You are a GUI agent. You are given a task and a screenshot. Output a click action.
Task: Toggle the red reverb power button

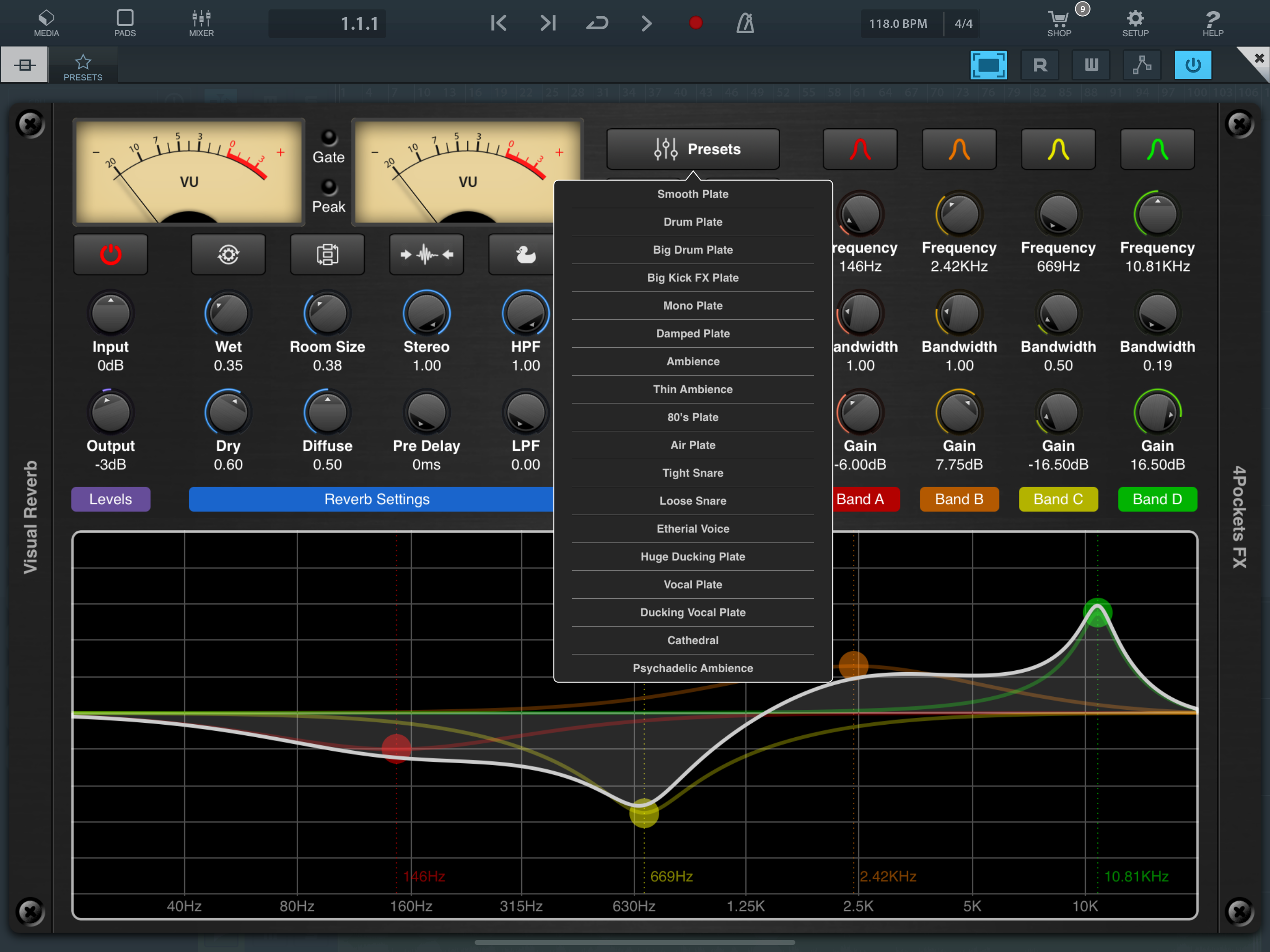110,254
